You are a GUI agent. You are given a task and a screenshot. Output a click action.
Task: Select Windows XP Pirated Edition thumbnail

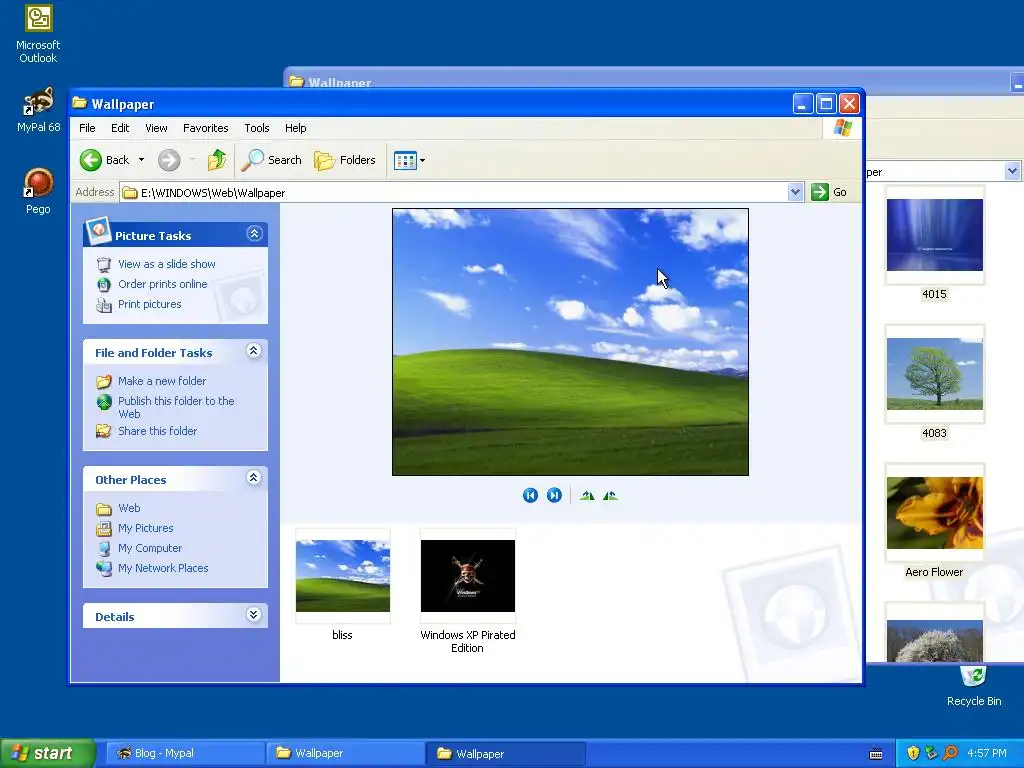point(468,576)
